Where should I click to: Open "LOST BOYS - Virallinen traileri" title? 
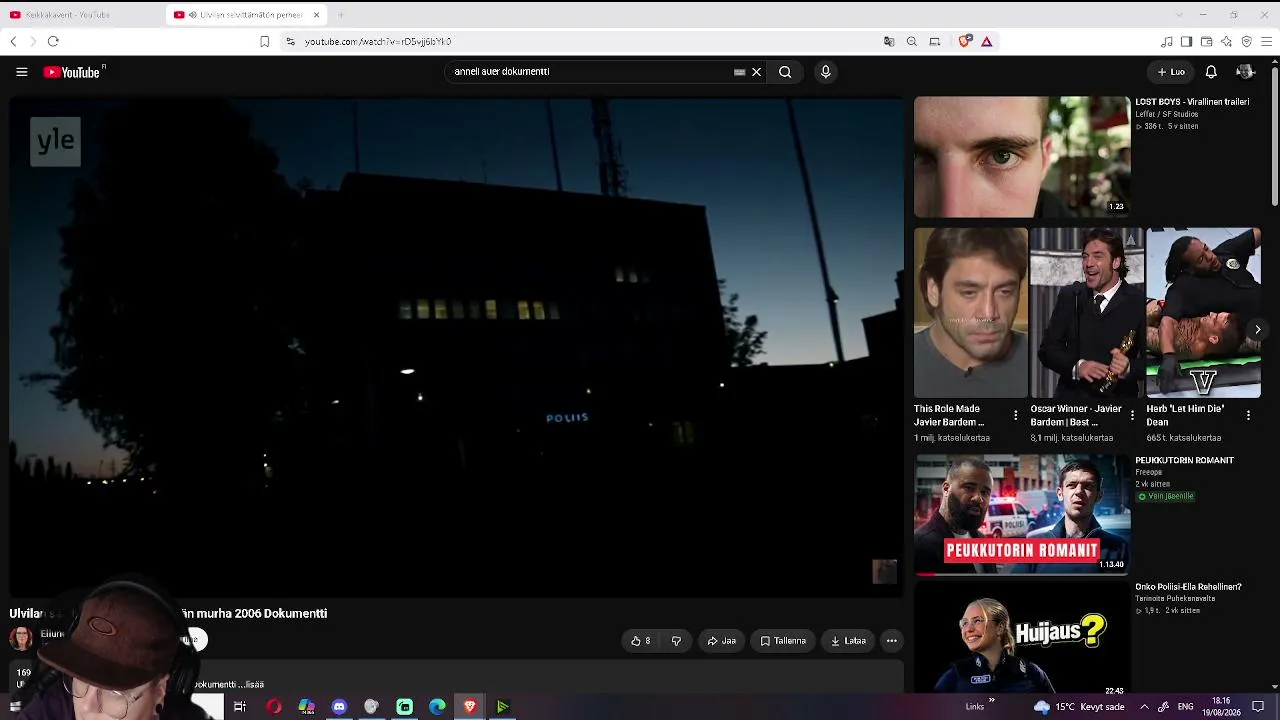point(1192,102)
